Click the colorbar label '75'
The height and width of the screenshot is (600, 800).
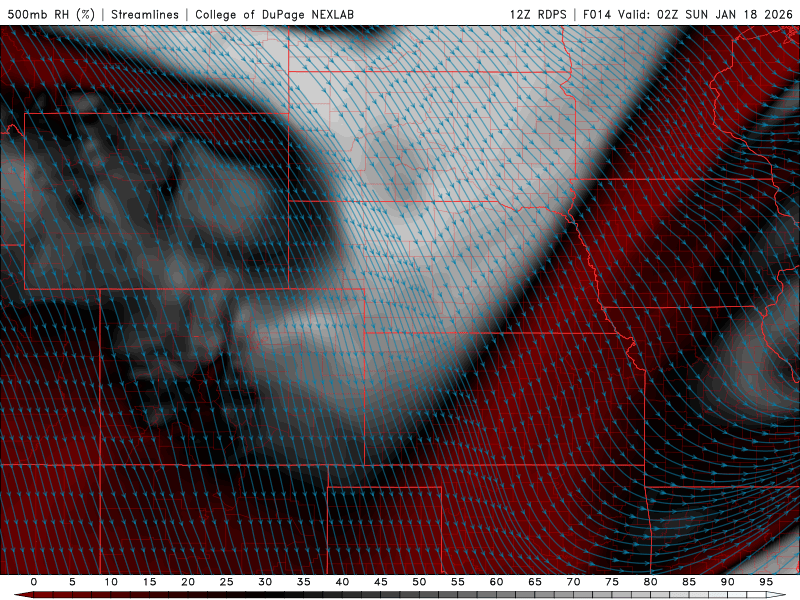point(612,582)
